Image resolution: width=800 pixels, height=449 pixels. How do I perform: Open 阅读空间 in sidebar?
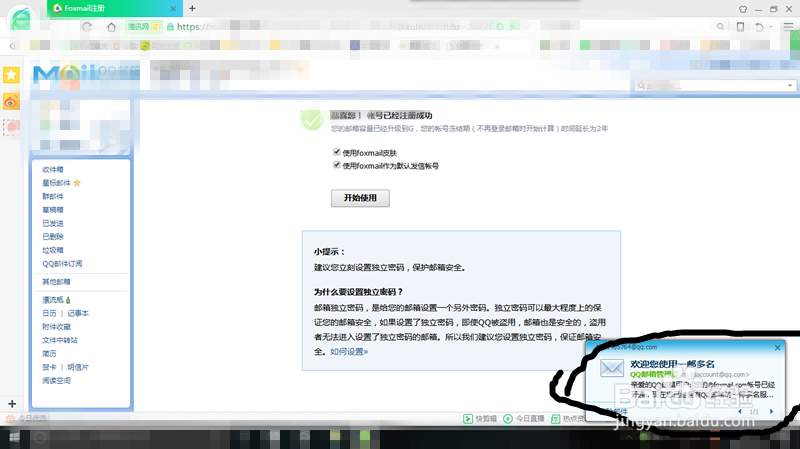tap(56, 381)
